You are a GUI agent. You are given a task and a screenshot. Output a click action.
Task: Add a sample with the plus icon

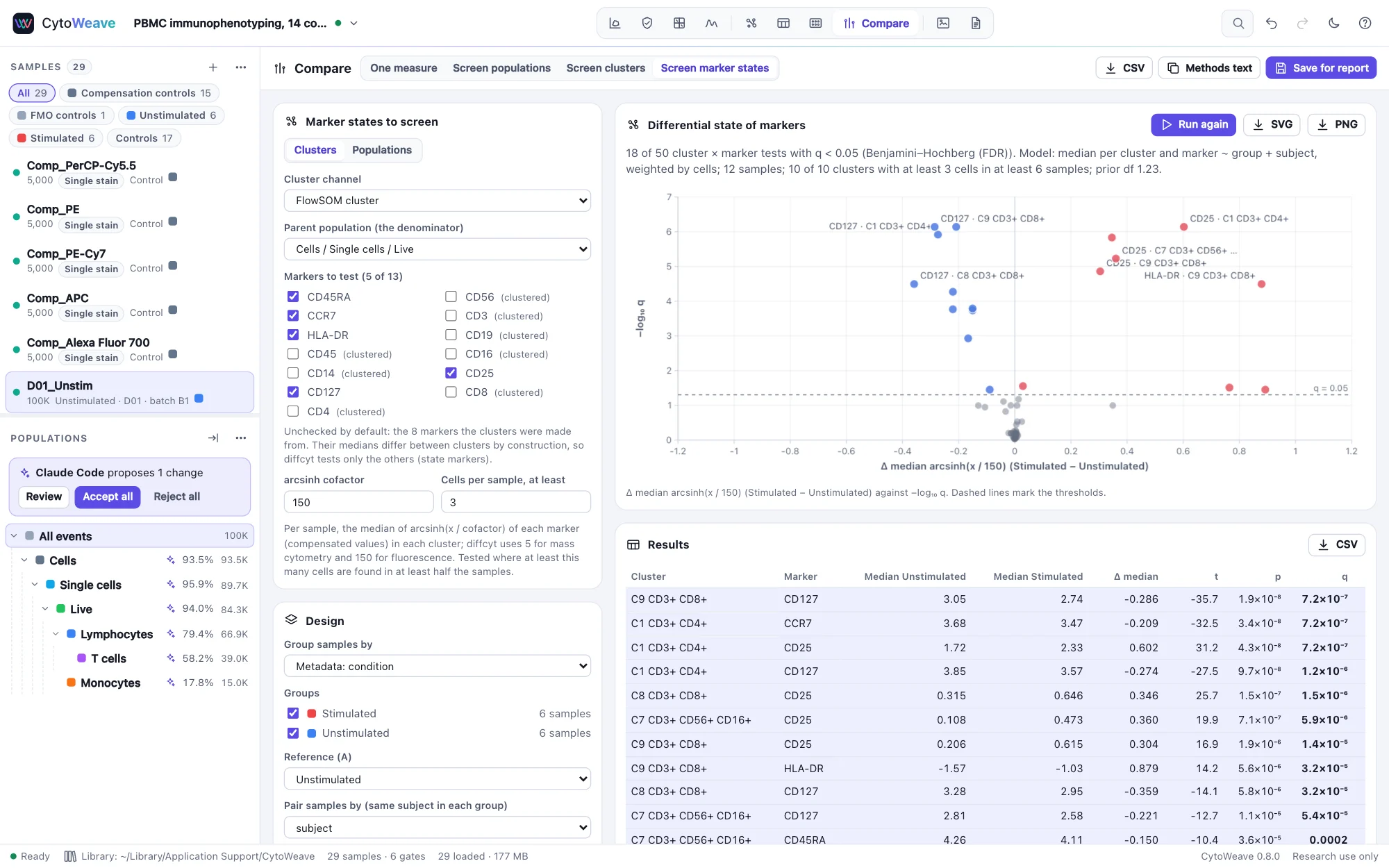coord(213,67)
